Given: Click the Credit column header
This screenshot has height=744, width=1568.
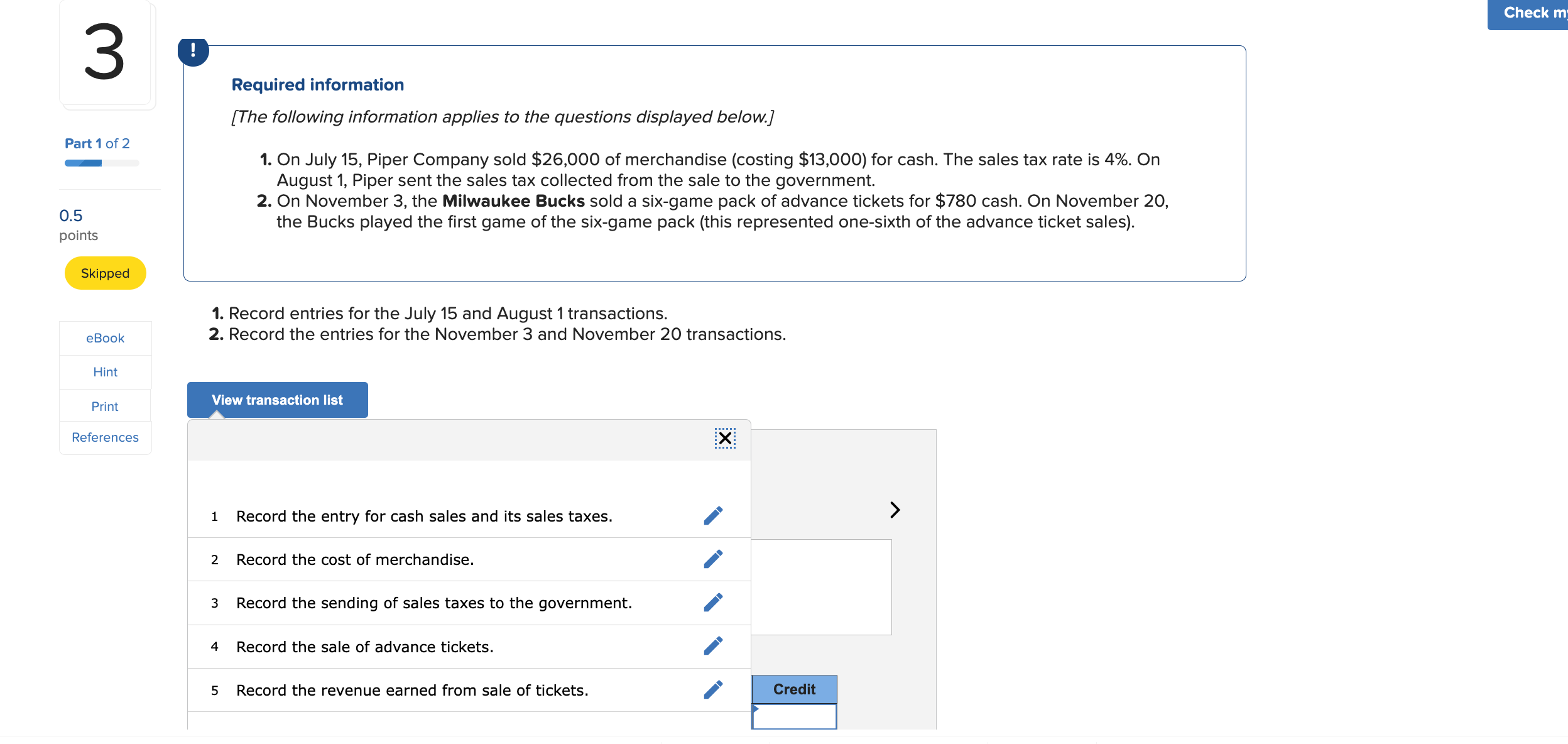Looking at the screenshot, I should coord(794,689).
